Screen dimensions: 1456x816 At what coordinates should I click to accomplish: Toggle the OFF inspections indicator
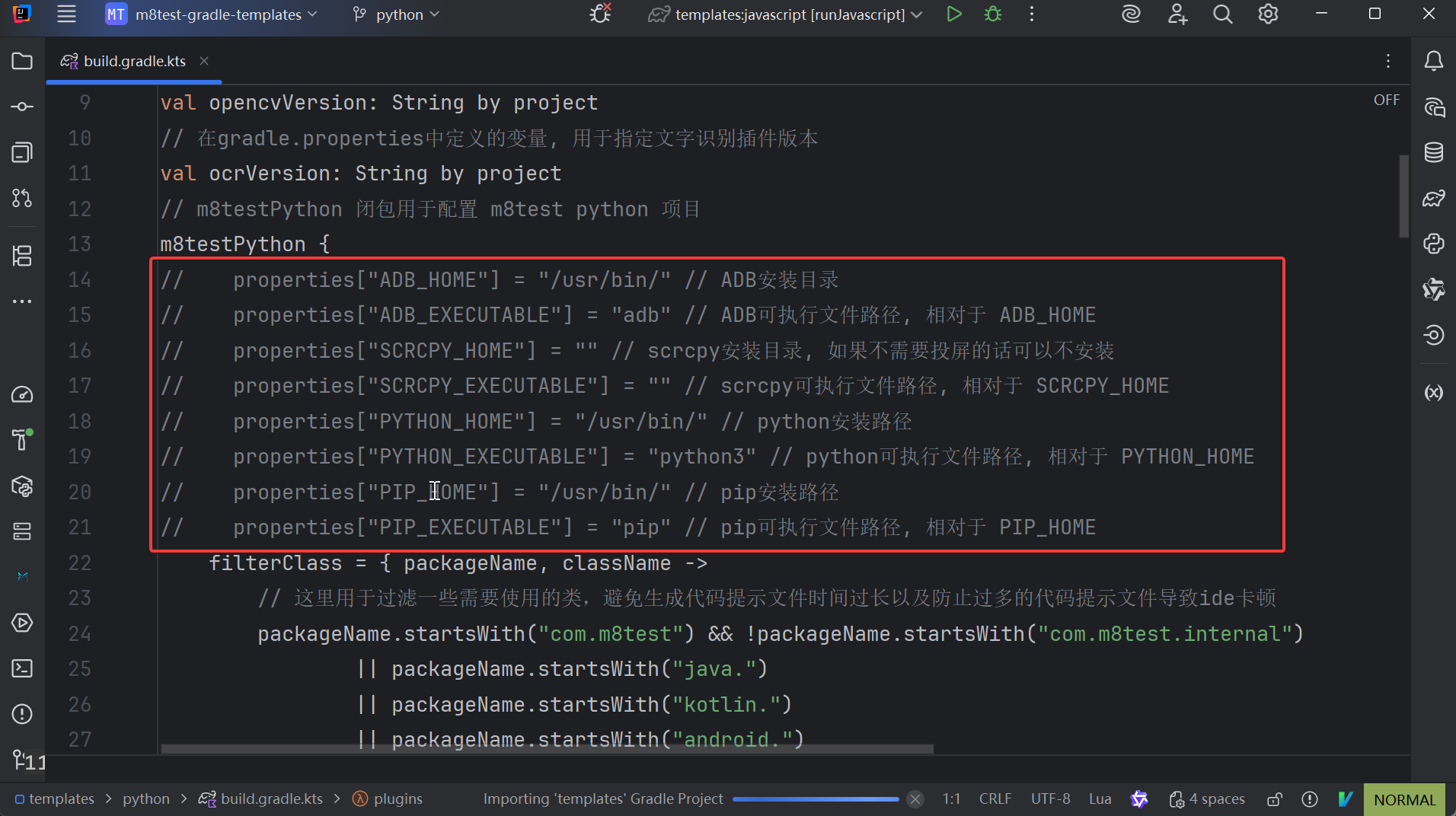(x=1386, y=100)
